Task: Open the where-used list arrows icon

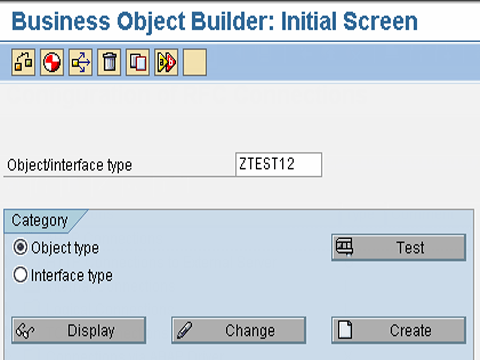Action: pyautogui.click(x=81, y=62)
